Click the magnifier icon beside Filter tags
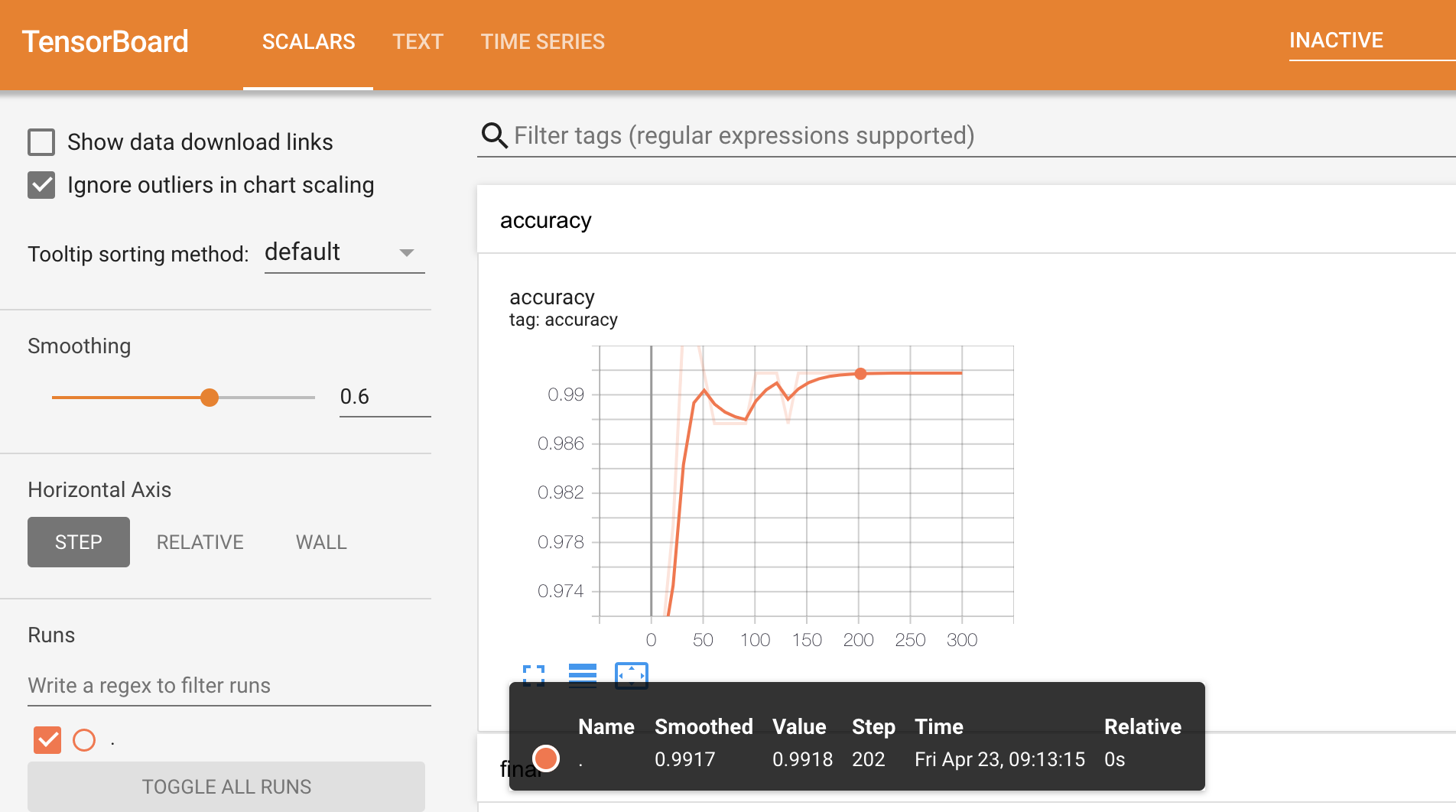The width and height of the screenshot is (1456, 812). (x=494, y=136)
